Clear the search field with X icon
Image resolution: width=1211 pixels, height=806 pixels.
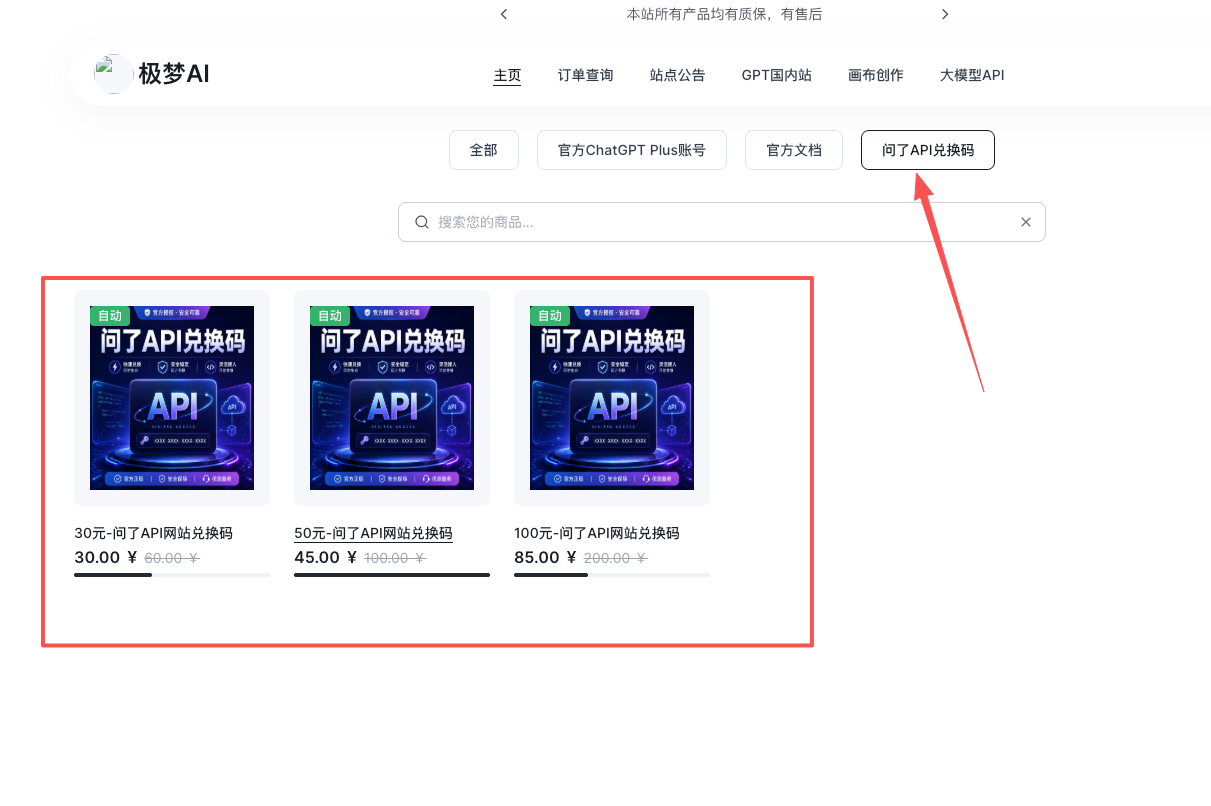(x=1025, y=222)
